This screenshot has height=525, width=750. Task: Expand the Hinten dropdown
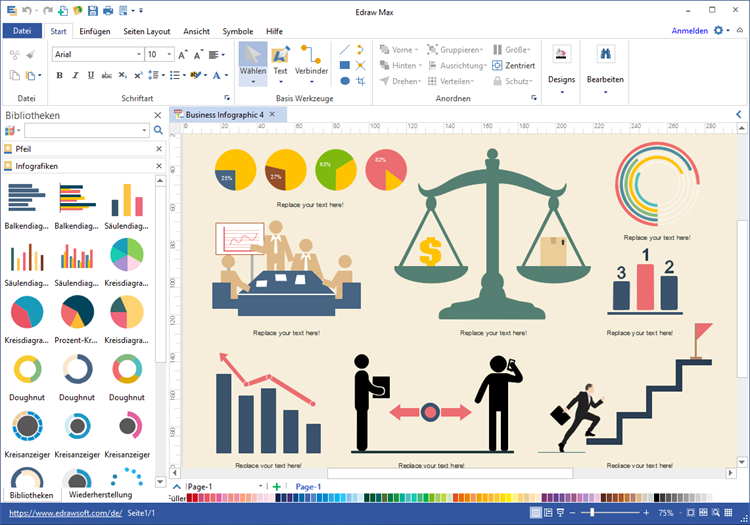coord(420,66)
